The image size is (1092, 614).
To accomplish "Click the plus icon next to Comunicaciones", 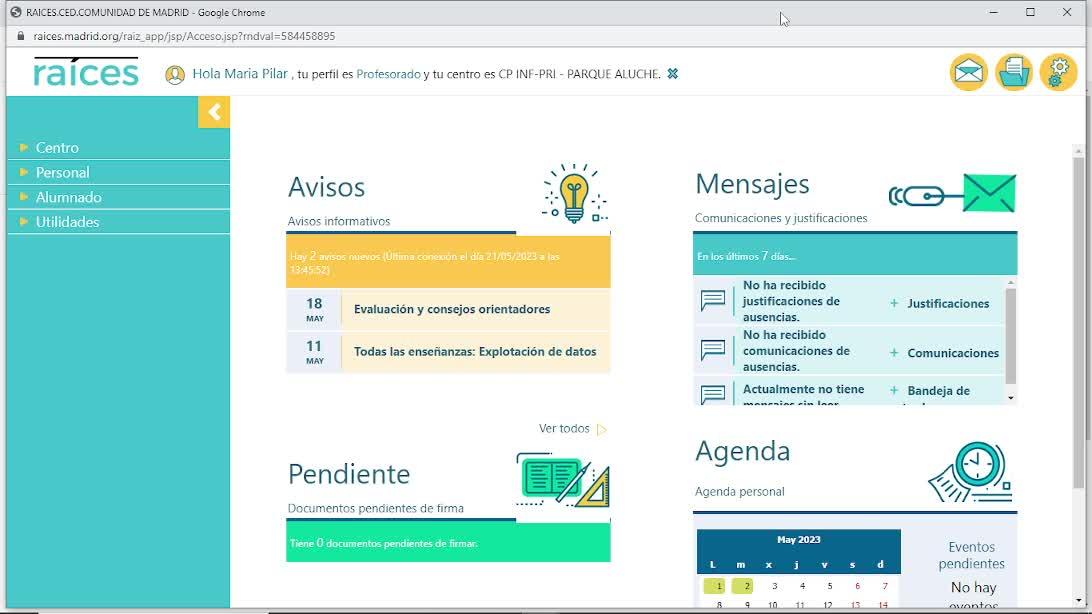I will point(894,353).
